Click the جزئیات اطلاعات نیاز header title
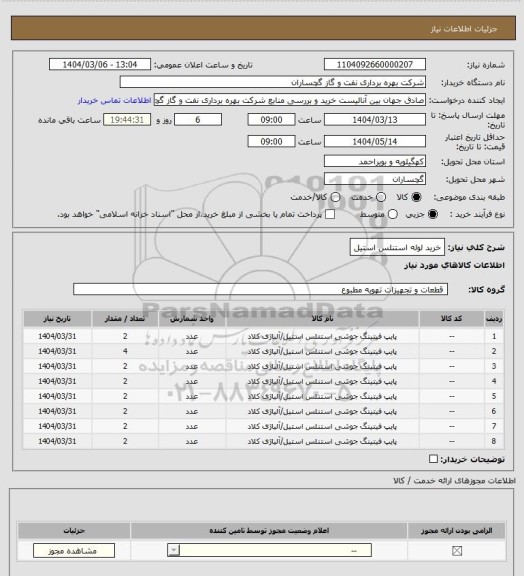Viewport: 524px width, 576px height. tap(464, 29)
